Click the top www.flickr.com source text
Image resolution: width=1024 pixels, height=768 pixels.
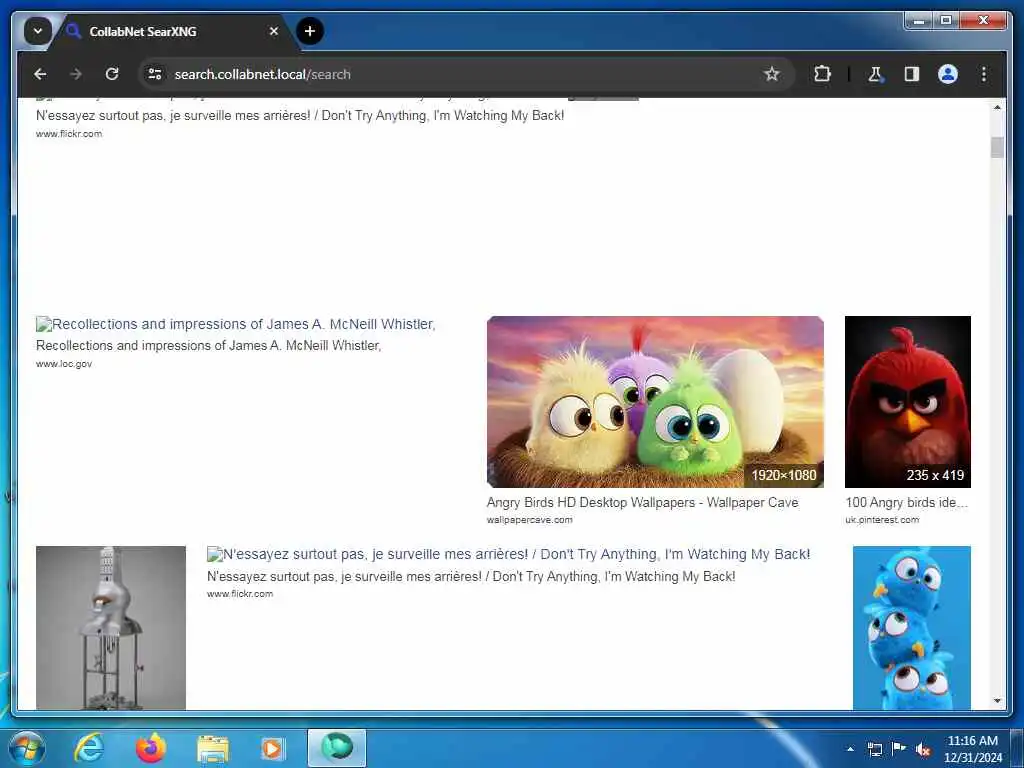[69, 134]
